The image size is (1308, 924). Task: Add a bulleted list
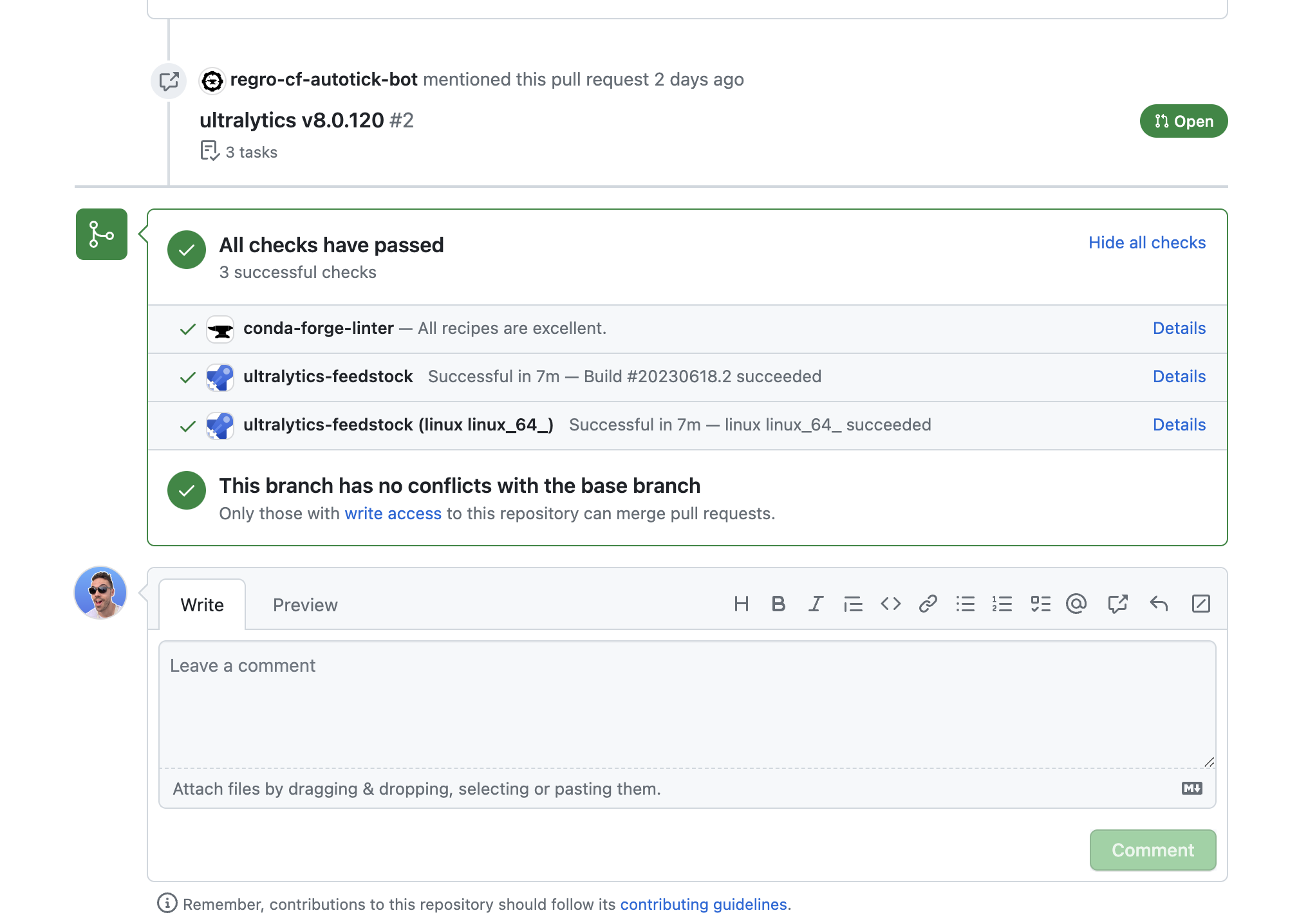(966, 604)
